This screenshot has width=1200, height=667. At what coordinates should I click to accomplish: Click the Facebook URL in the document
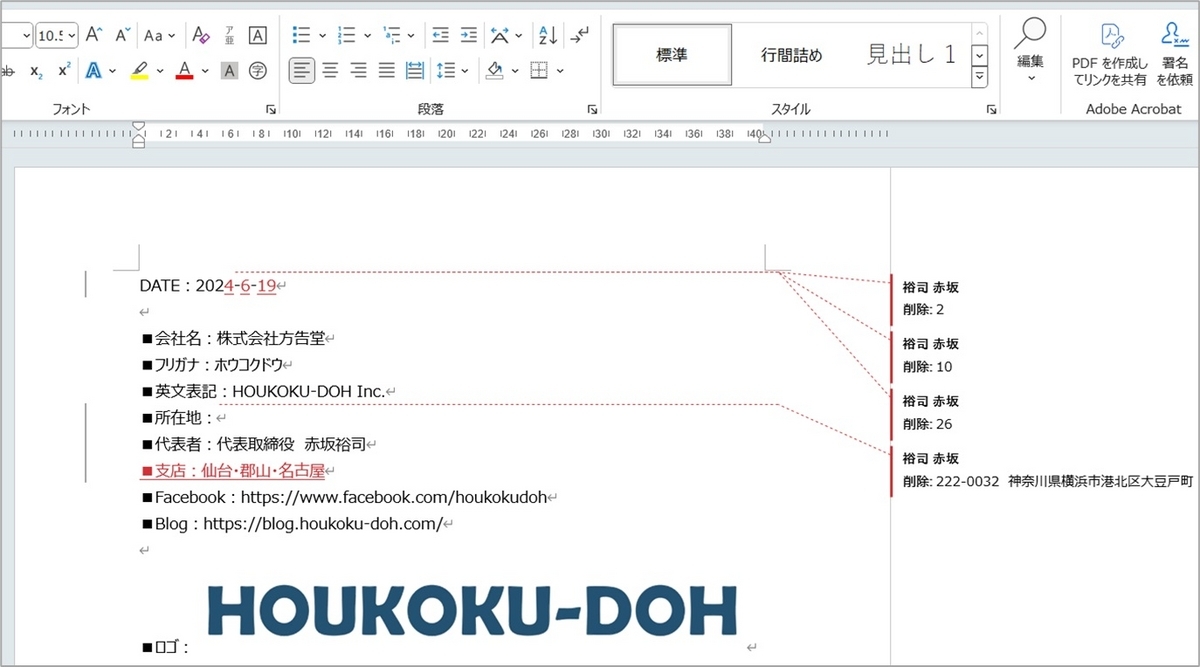coord(393,497)
